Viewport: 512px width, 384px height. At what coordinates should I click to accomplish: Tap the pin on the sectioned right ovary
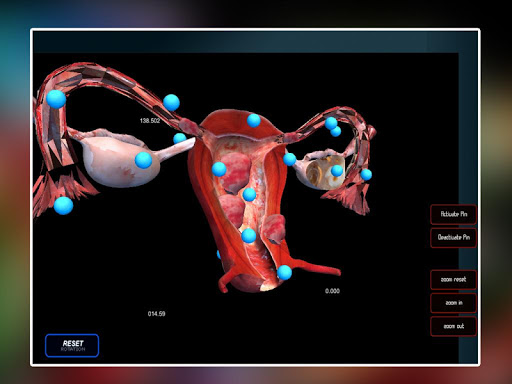337,171
